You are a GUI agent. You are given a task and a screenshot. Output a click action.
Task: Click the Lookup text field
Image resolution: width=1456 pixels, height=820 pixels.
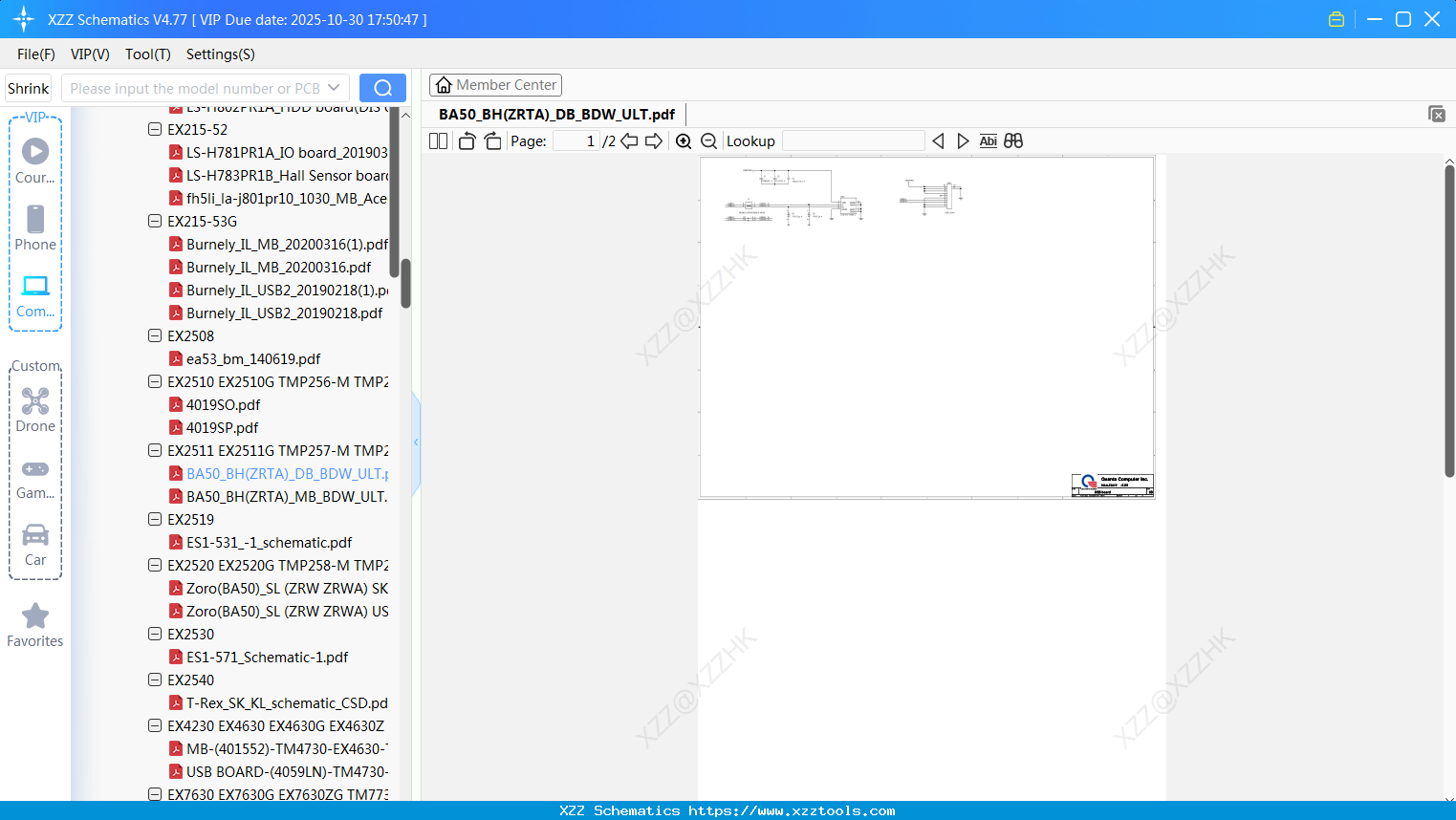point(854,141)
